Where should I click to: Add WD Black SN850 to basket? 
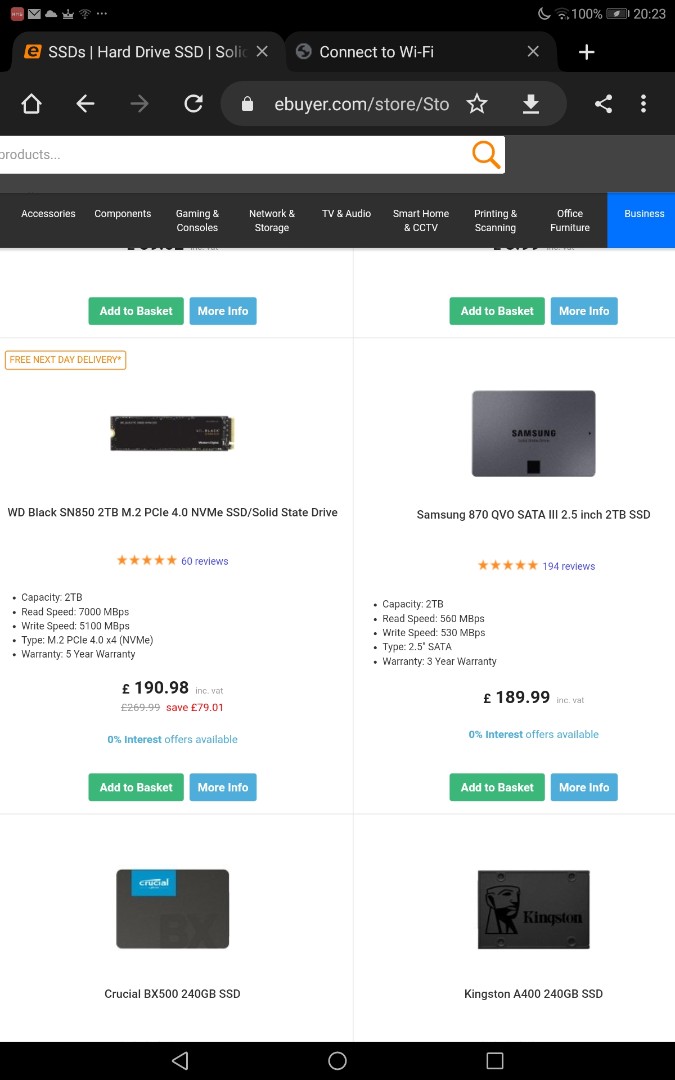[x=136, y=787]
